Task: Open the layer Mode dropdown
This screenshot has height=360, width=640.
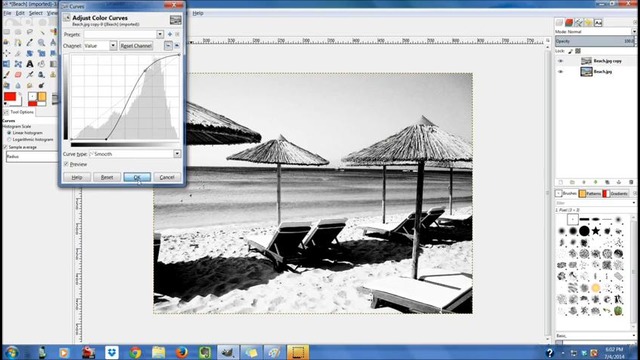Action: point(634,31)
